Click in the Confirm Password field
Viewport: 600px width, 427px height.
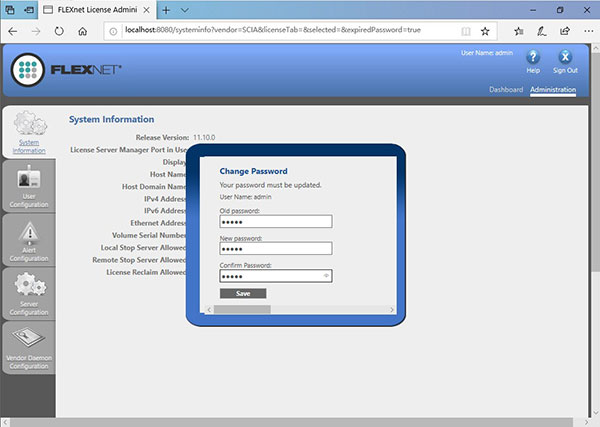[276, 276]
